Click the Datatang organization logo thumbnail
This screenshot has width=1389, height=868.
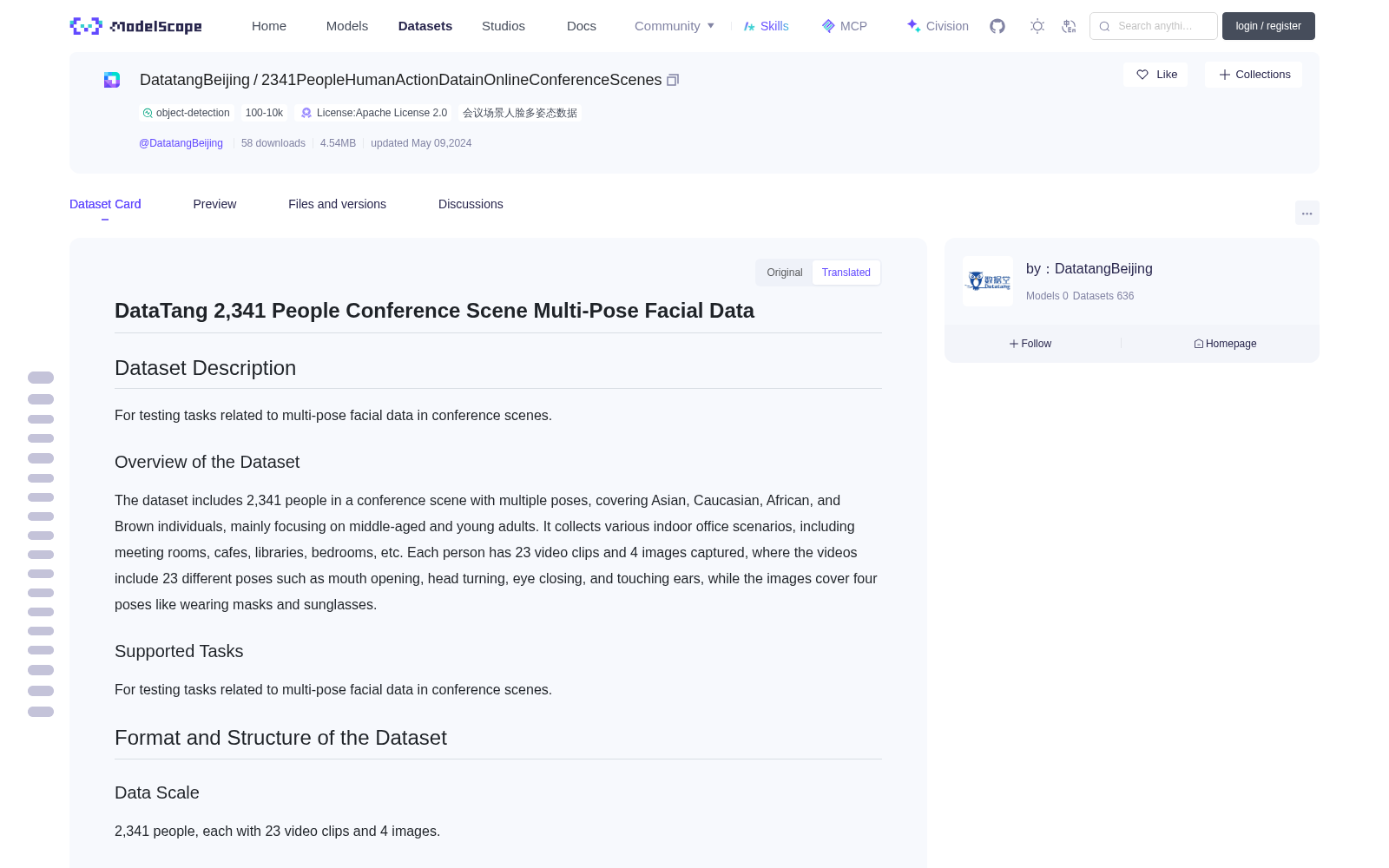point(988,281)
